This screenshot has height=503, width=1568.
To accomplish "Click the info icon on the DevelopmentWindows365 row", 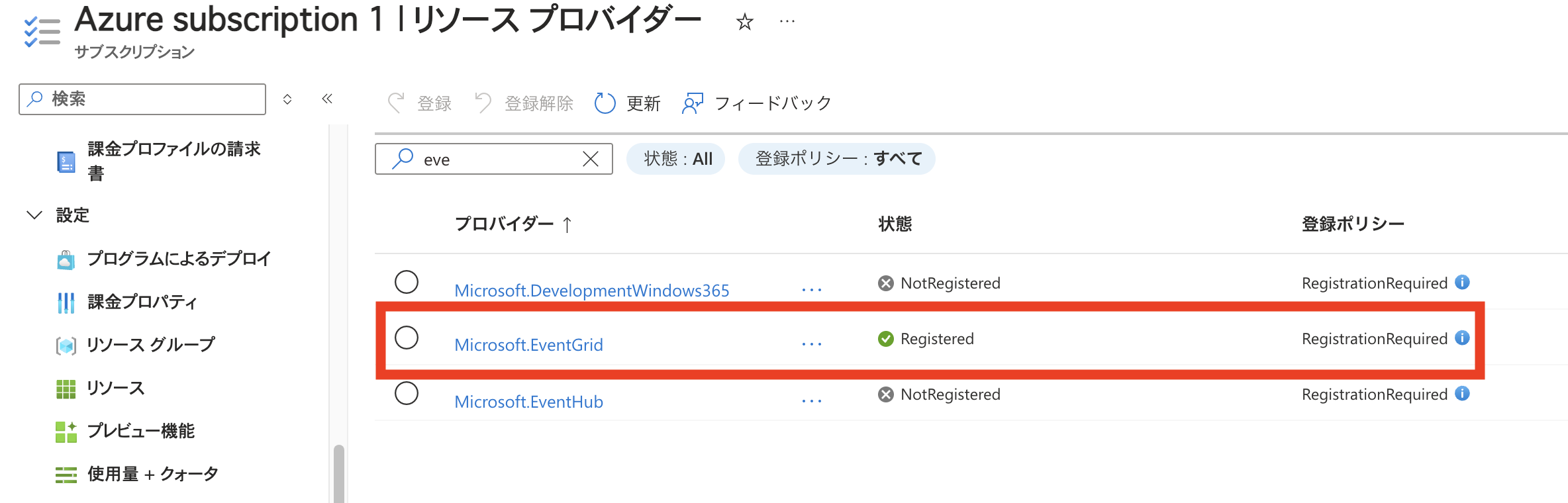I will (x=1462, y=283).
